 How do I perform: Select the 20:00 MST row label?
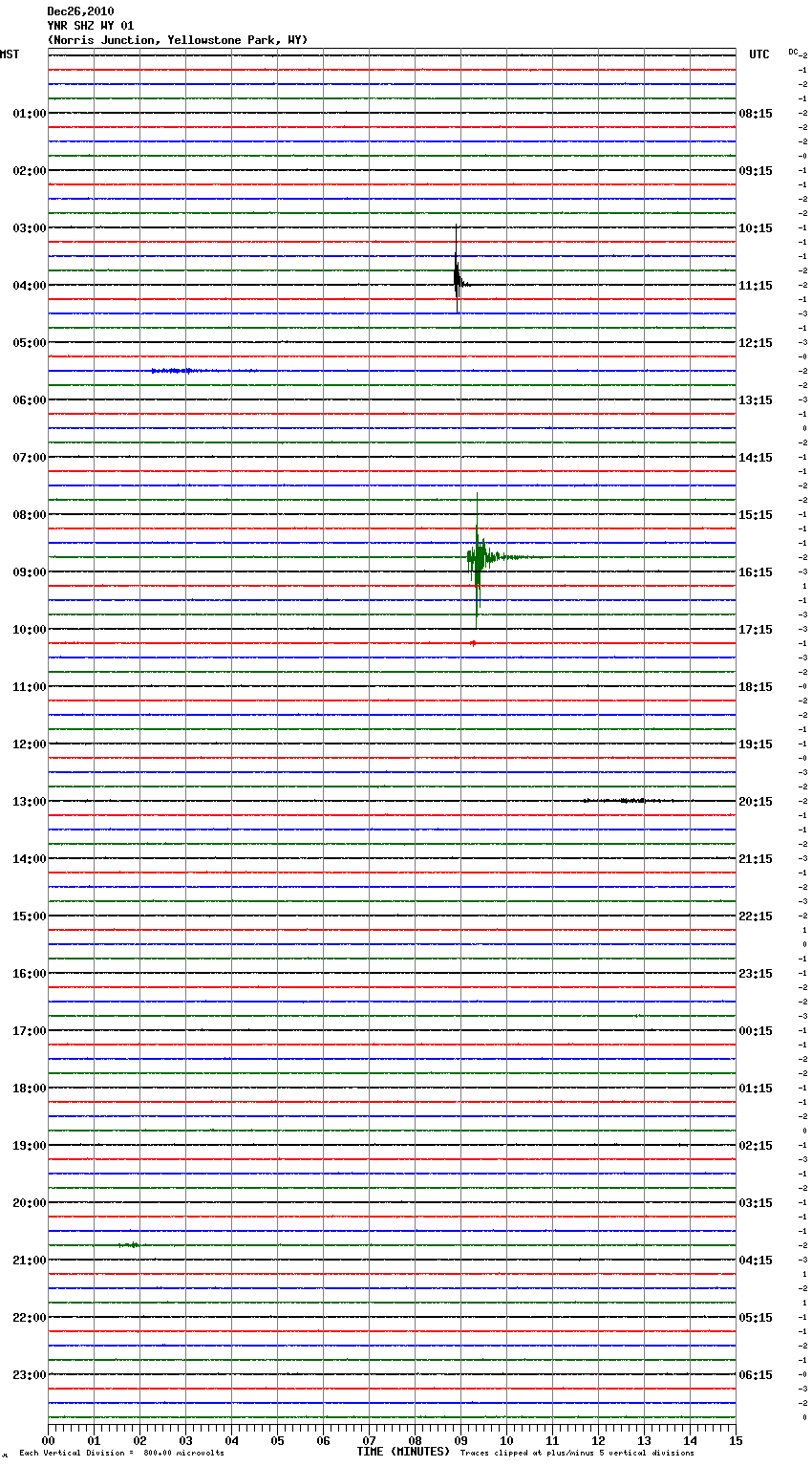pos(30,1203)
